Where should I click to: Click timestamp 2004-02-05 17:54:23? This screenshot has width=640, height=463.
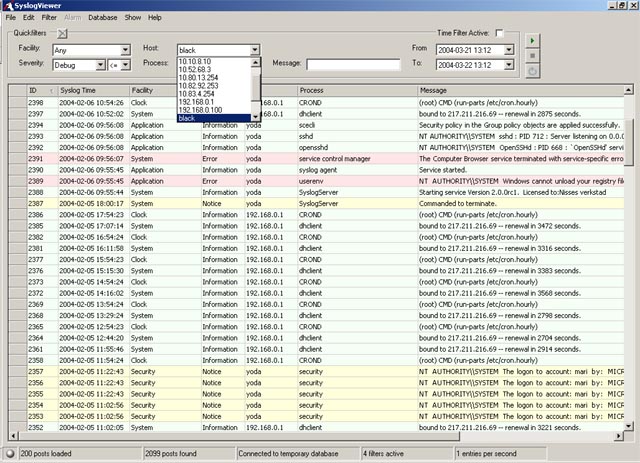(x=91, y=215)
